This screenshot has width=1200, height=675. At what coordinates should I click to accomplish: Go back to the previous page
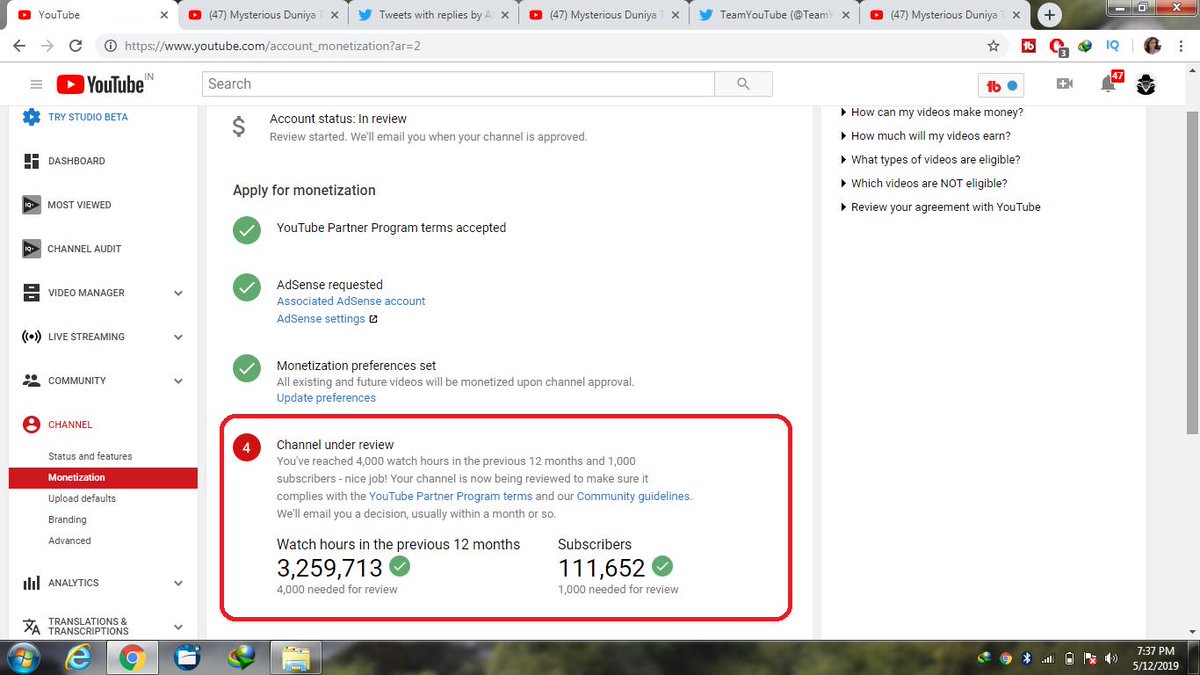20,46
